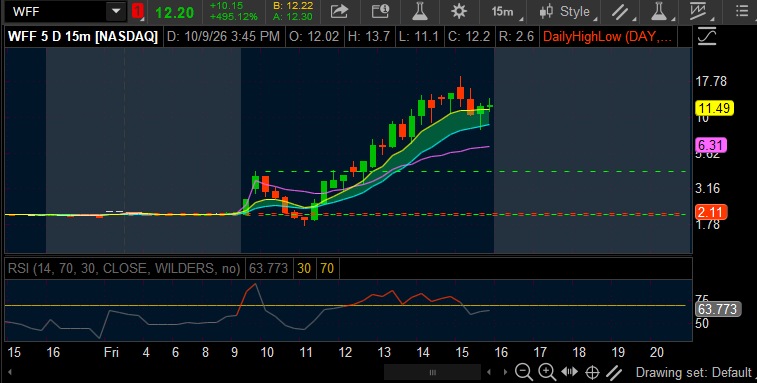The height and width of the screenshot is (383, 757).
Task: Zoom in with the plus magnifier icon
Action: pos(547,372)
